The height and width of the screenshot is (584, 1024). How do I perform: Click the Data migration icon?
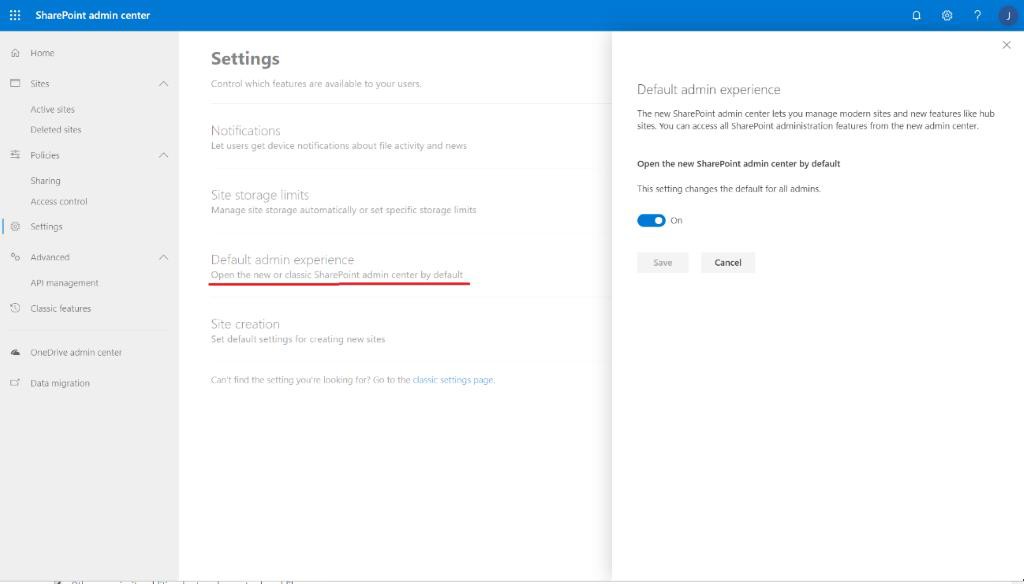(15, 383)
